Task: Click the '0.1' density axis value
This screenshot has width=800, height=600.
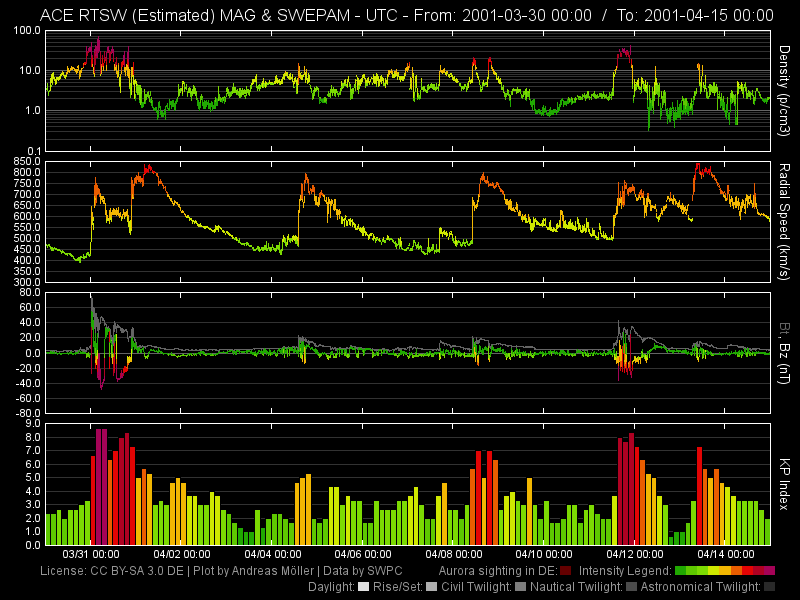Action: (33, 151)
